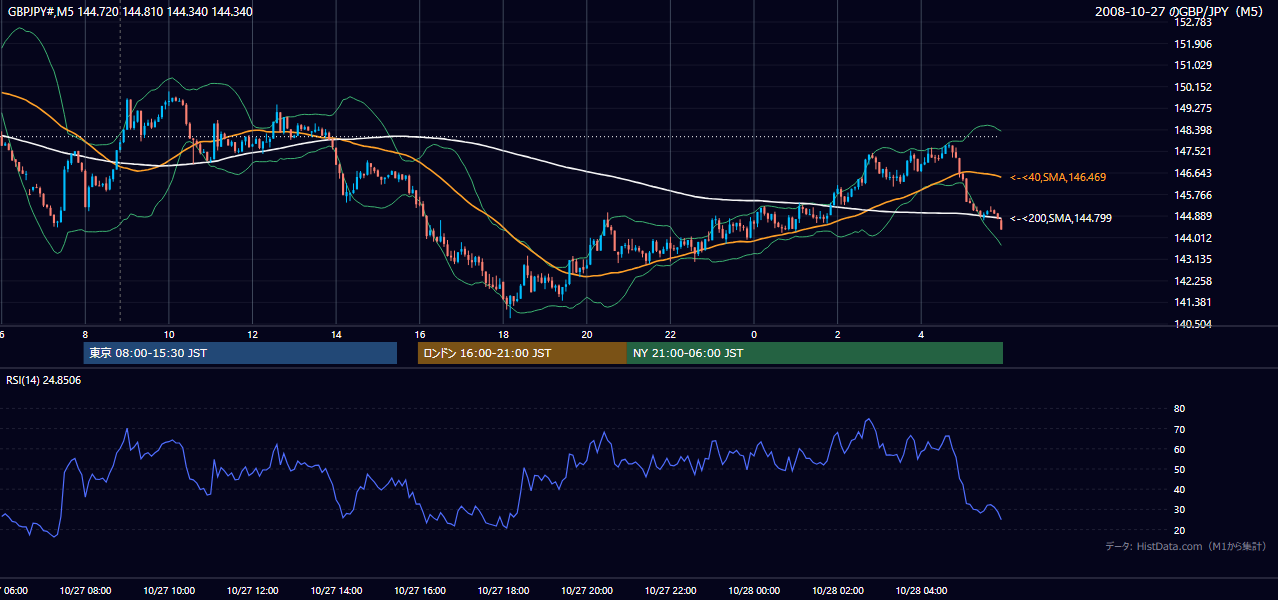Select the 200 SMA 144.799 white label
Image resolution: width=1278 pixels, height=600 pixels.
(x=1061, y=218)
